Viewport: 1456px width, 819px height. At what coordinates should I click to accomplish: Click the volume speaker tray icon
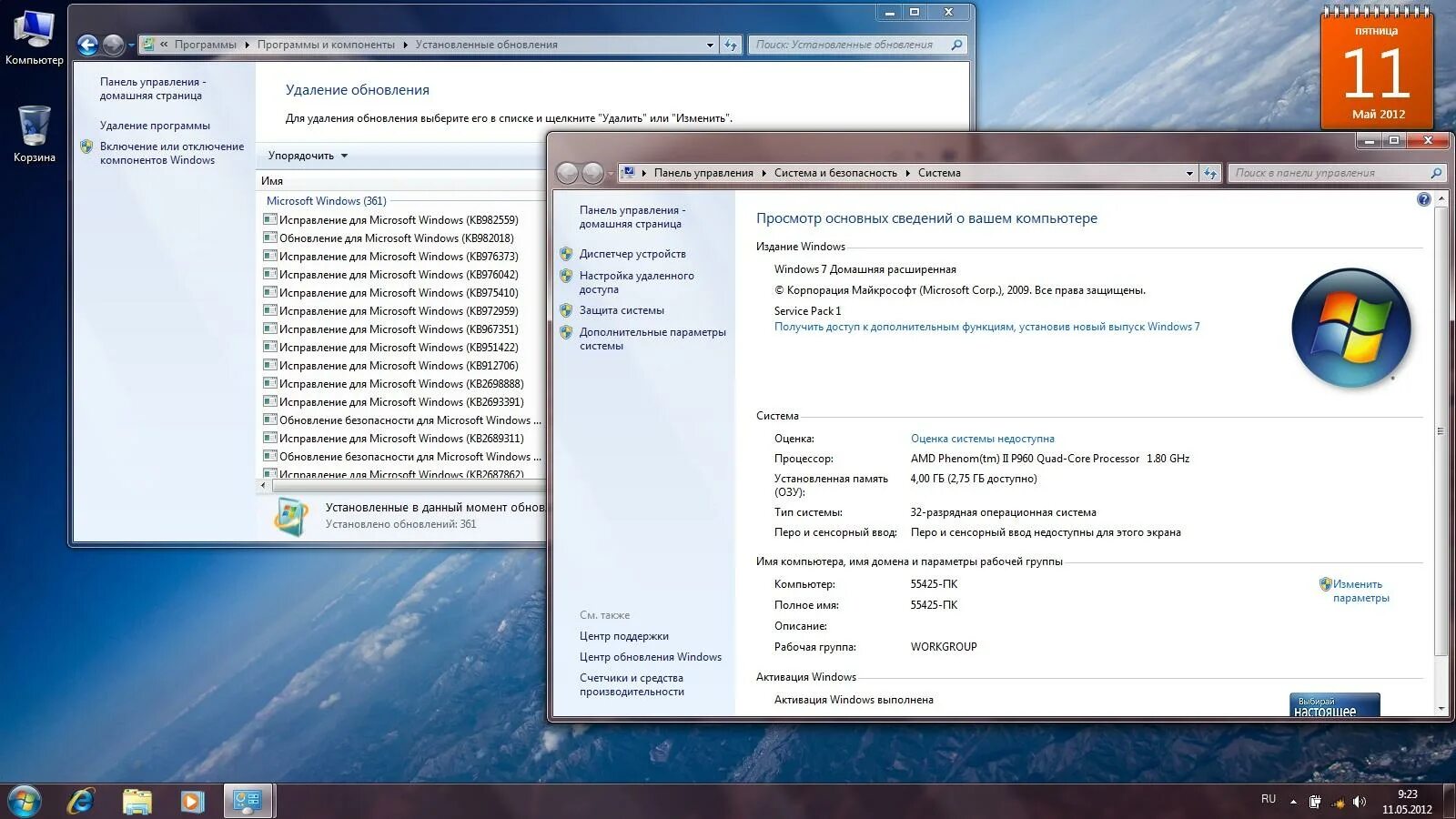(1360, 802)
